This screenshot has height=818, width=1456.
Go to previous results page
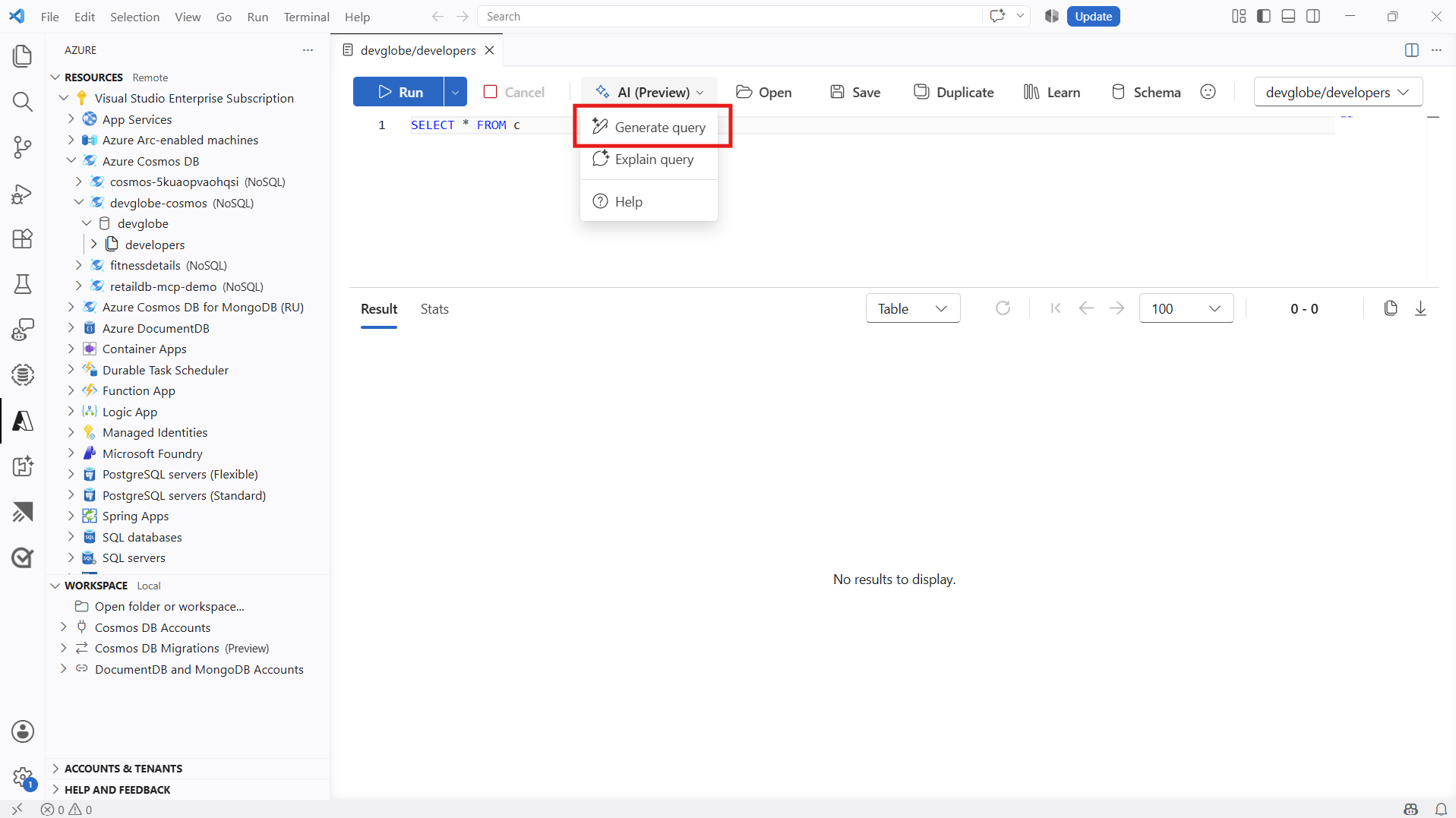tap(1086, 308)
